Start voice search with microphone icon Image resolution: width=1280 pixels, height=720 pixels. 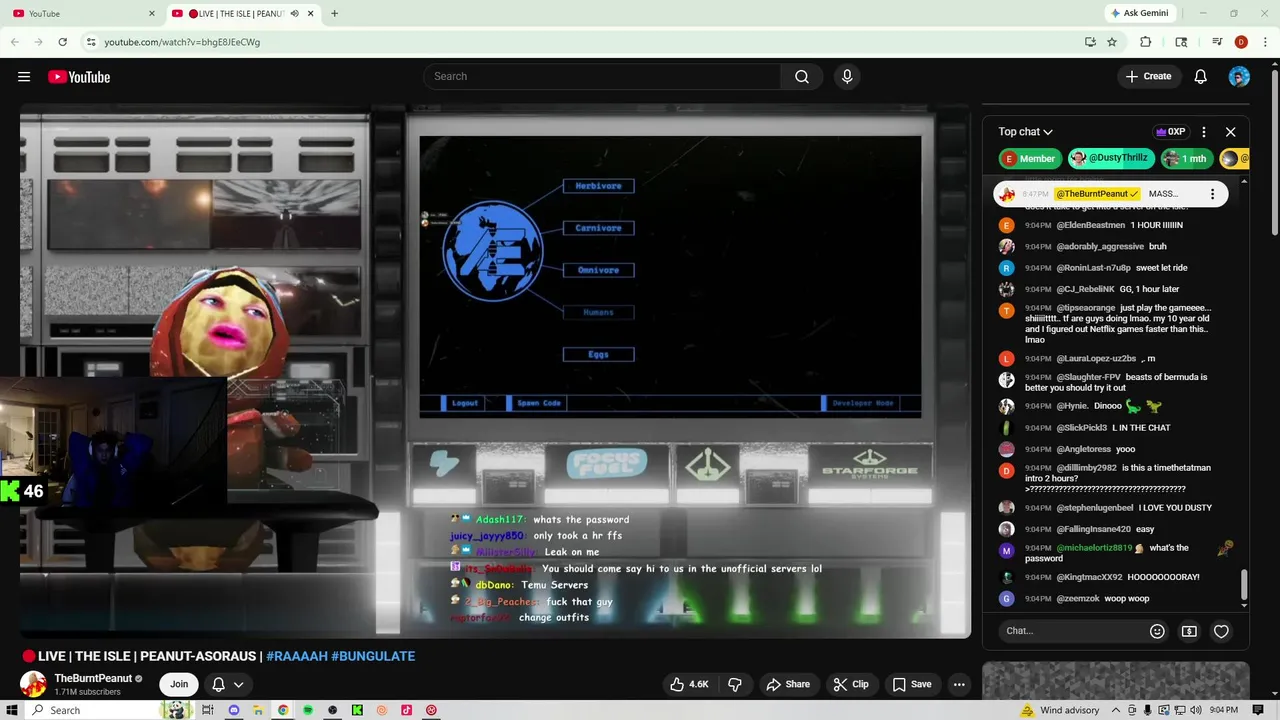pyautogui.click(x=847, y=77)
